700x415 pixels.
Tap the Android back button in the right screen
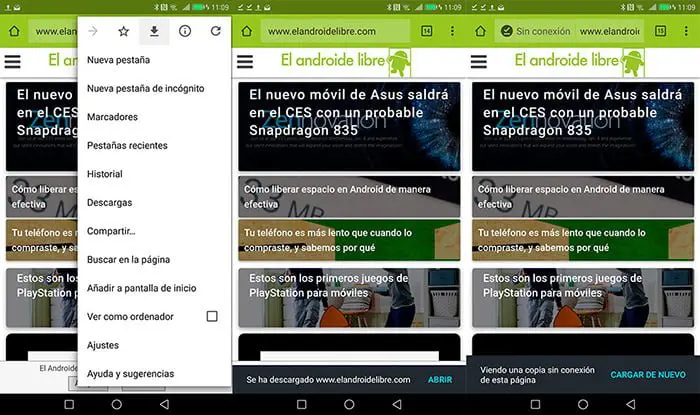click(630, 404)
